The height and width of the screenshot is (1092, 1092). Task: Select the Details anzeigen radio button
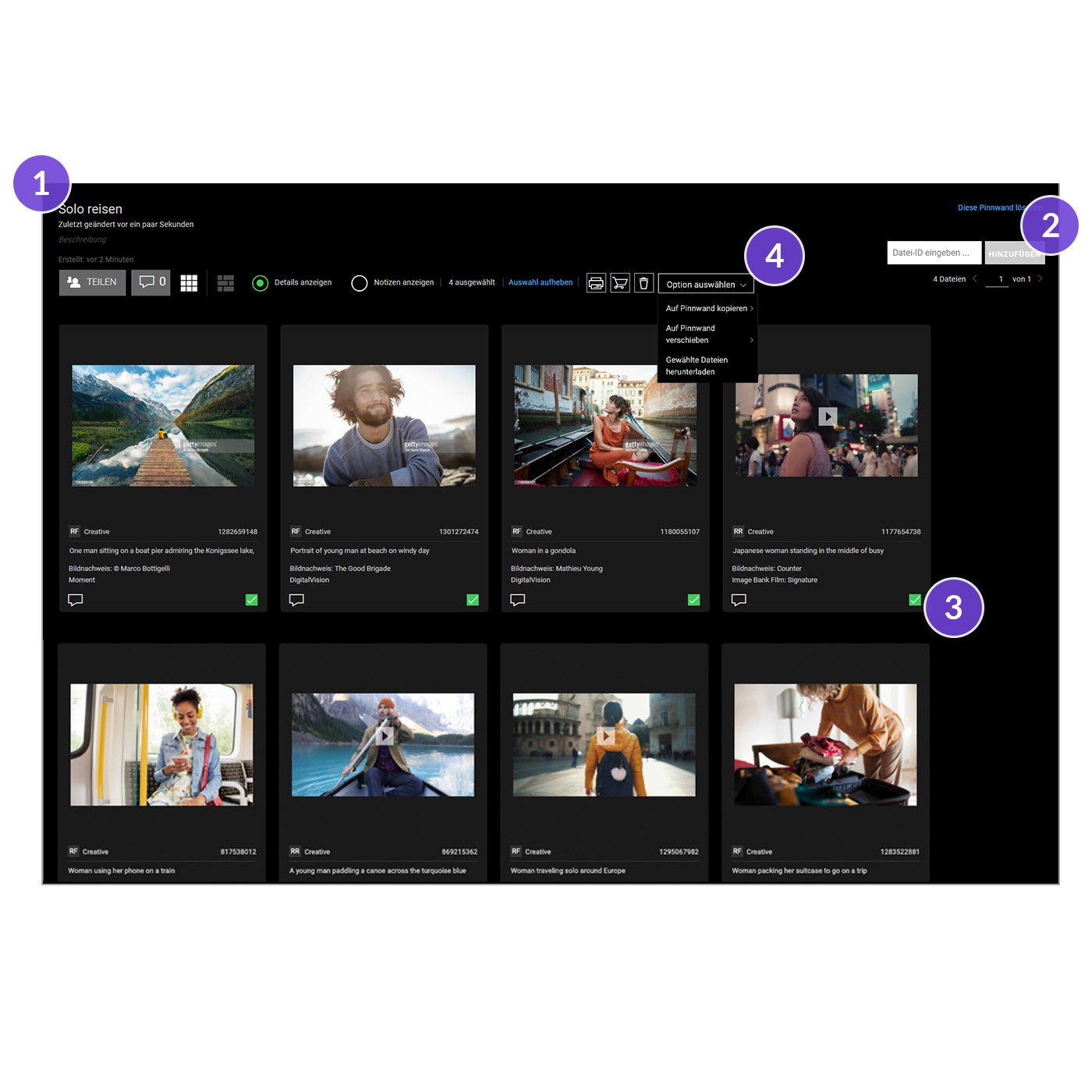click(x=261, y=283)
